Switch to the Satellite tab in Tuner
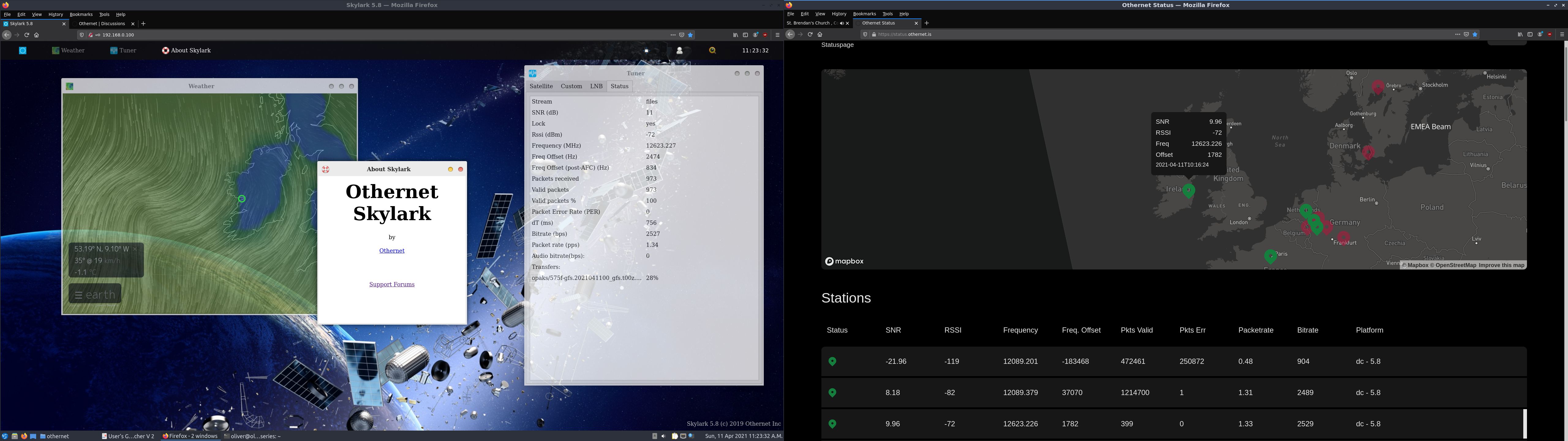1568x441 pixels. (x=541, y=86)
